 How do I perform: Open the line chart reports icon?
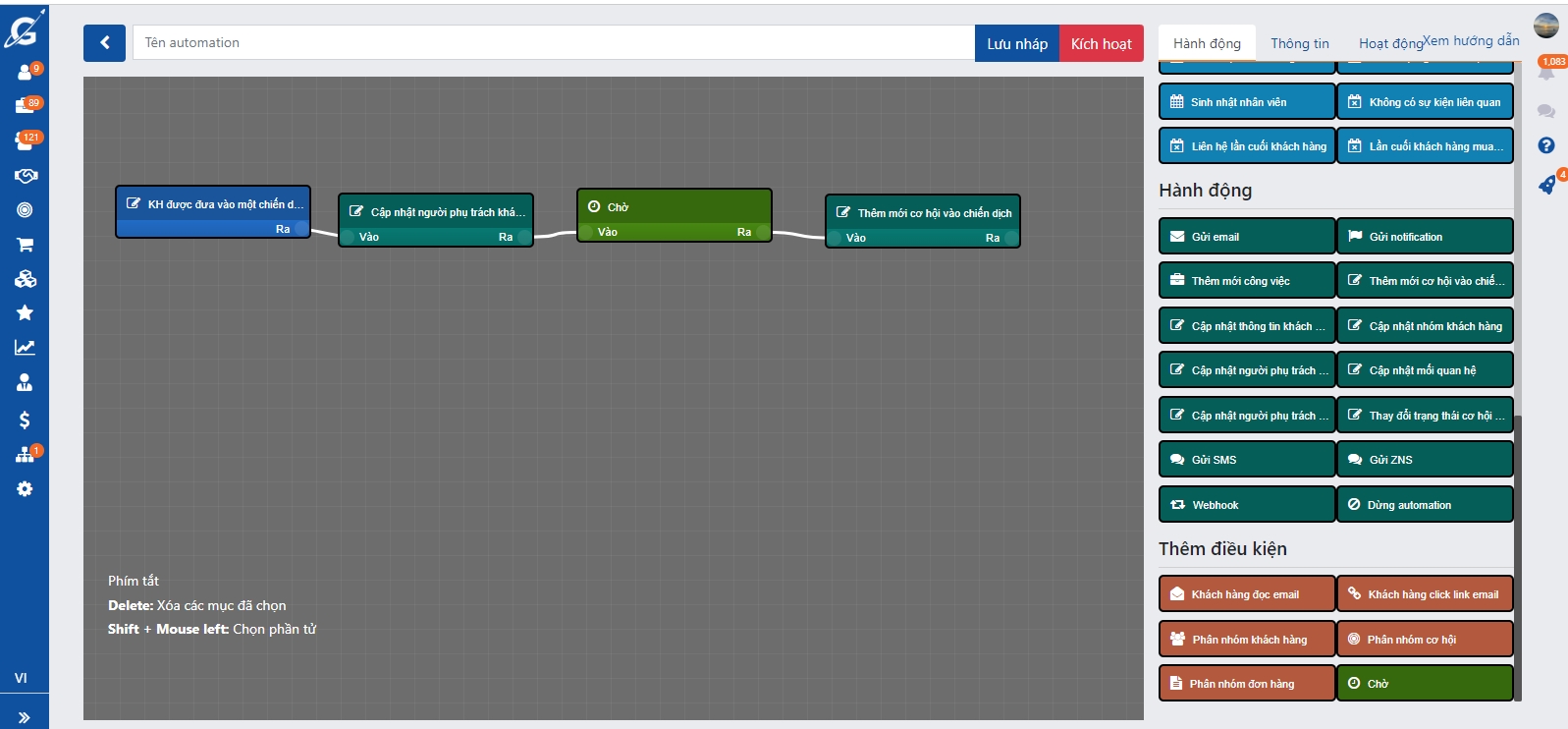pyautogui.click(x=25, y=348)
